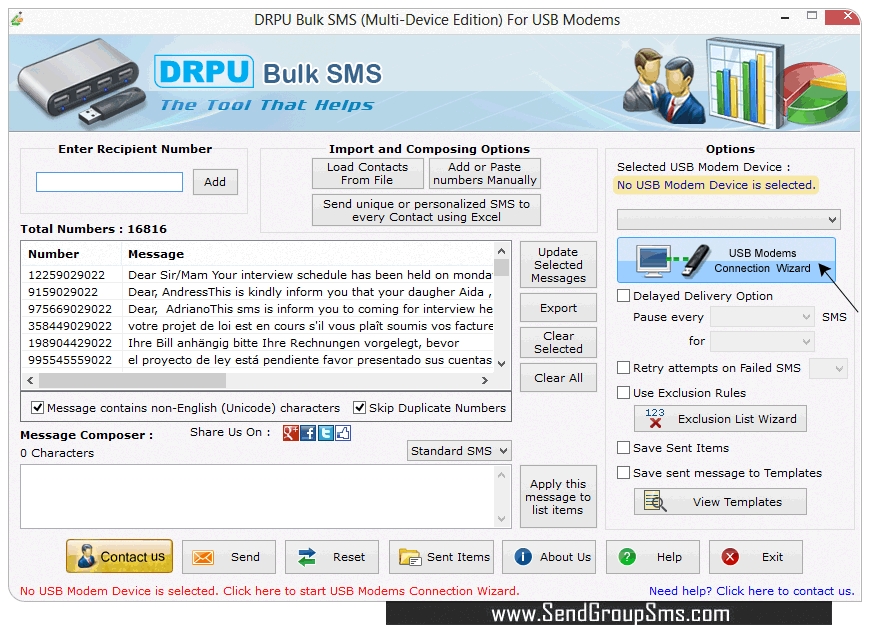Open the USB modem device dropdown
870x629 pixels.
click(x=729, y=220)
